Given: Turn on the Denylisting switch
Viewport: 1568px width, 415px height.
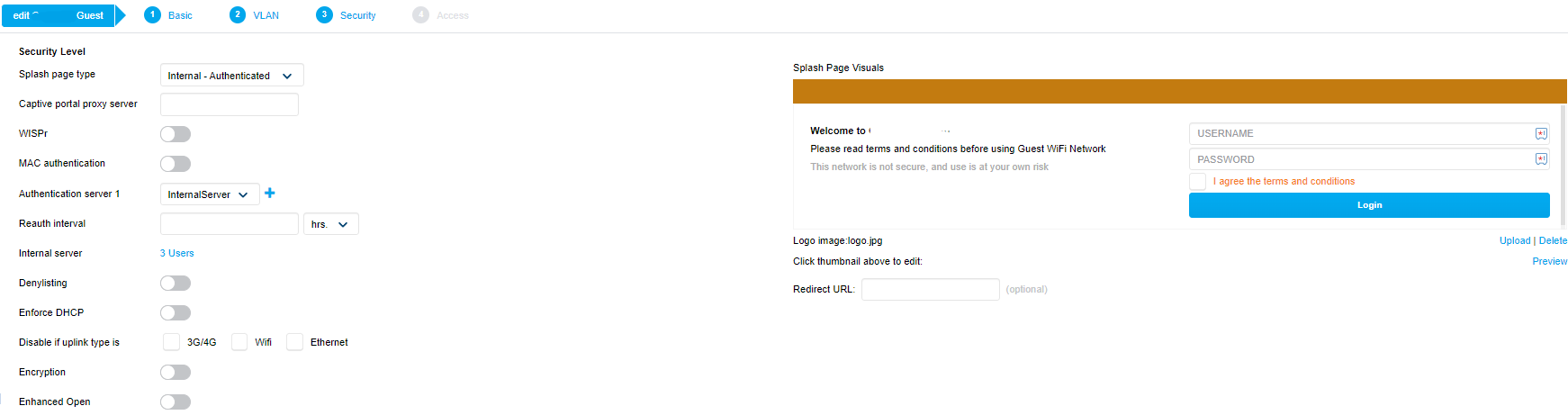Looking at the screenshot, I should coord(176,284).
